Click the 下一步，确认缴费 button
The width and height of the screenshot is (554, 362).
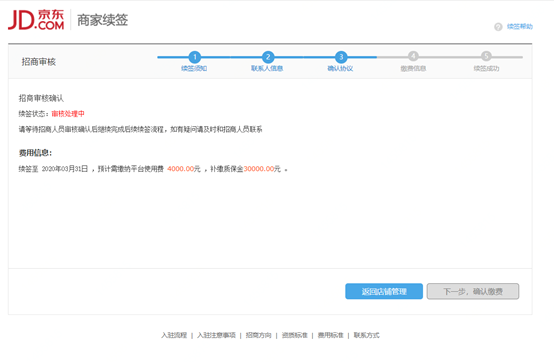[x=473, y=291]
